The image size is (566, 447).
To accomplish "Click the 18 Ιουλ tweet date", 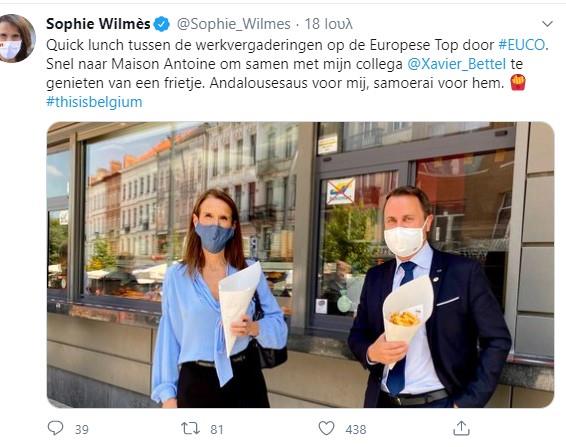I will point(328,24).
